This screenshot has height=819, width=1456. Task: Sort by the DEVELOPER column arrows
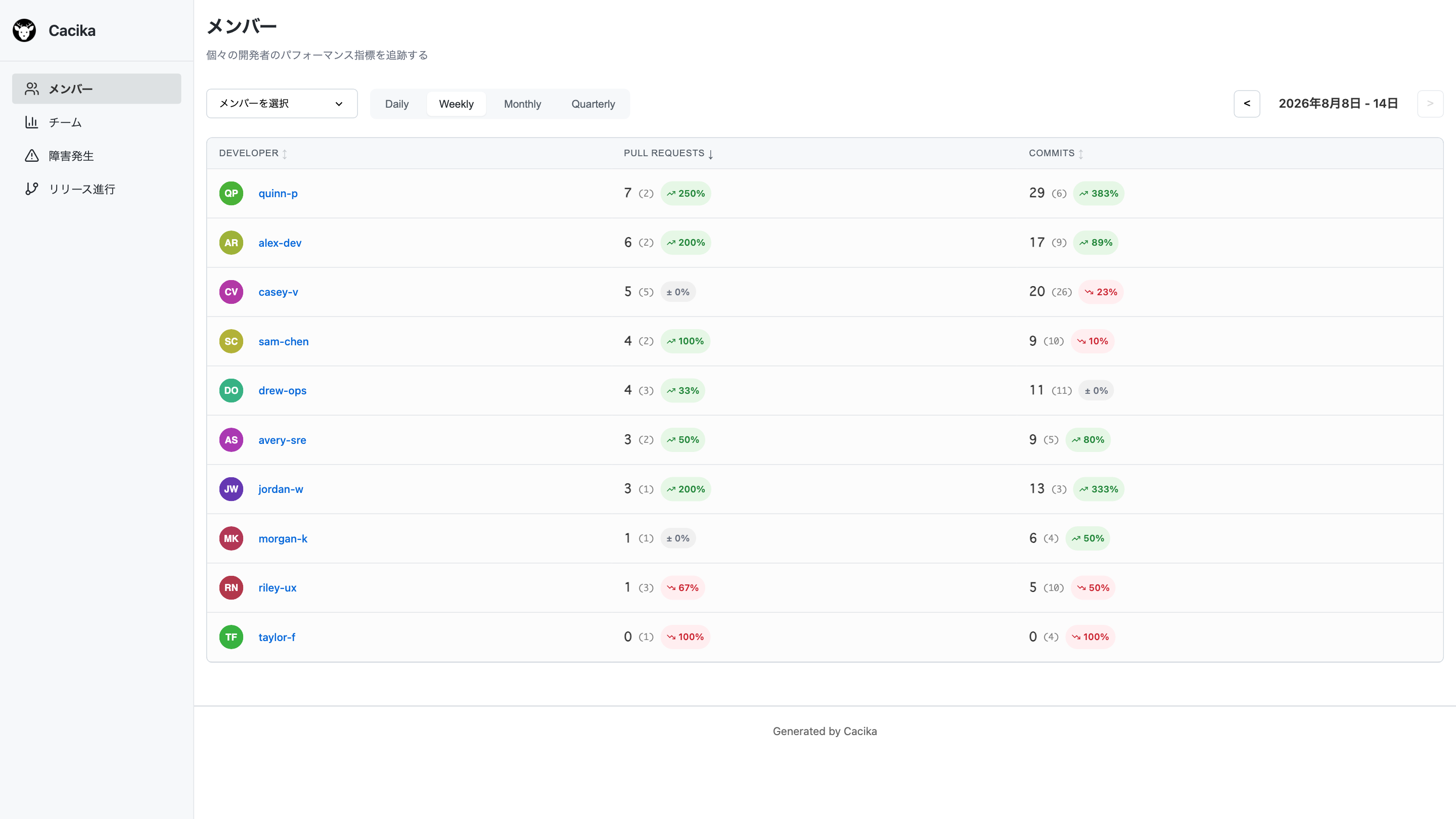[x=285, y=154]
